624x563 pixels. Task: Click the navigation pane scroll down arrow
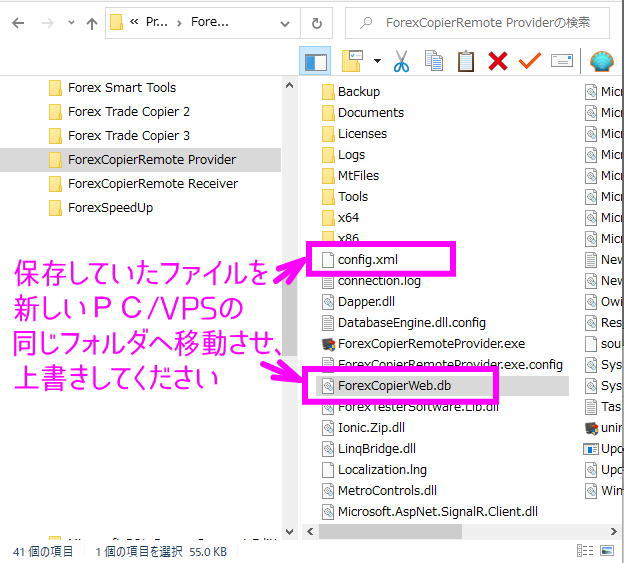(x=290, y=532)
